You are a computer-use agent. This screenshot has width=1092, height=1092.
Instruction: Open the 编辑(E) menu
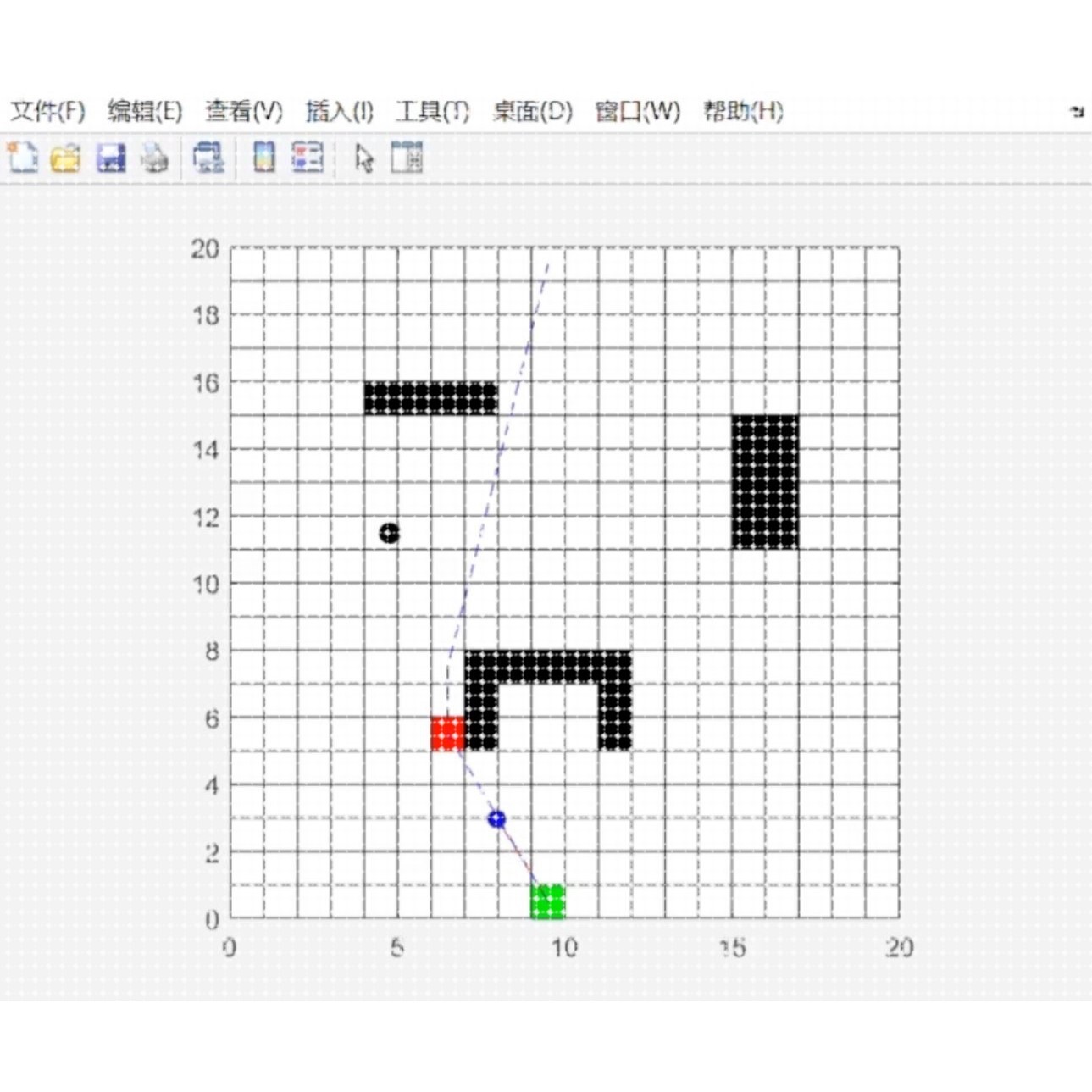[145, 111]
